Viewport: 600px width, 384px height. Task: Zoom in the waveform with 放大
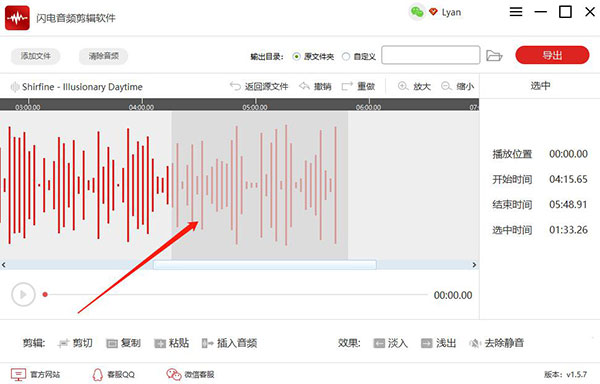pyautogui.click(x=414, y=86)
